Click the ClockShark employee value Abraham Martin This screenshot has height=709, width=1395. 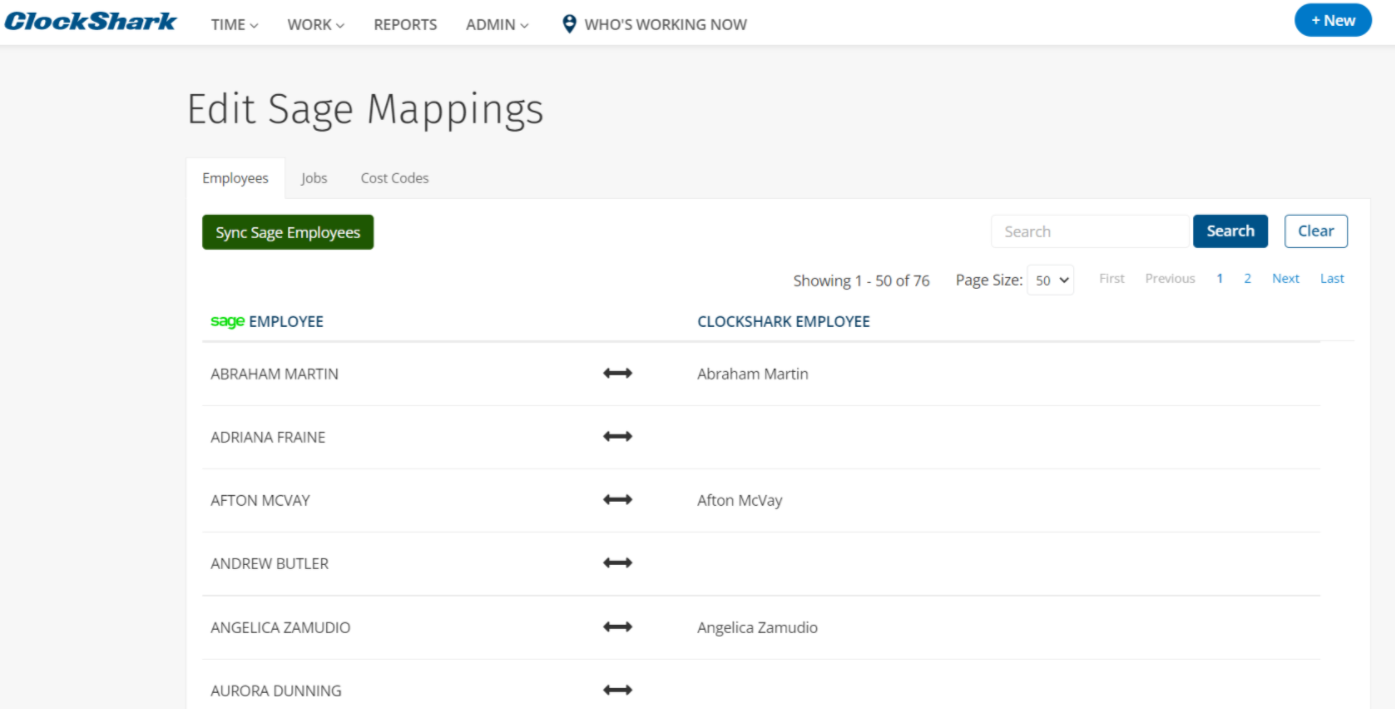753,374
